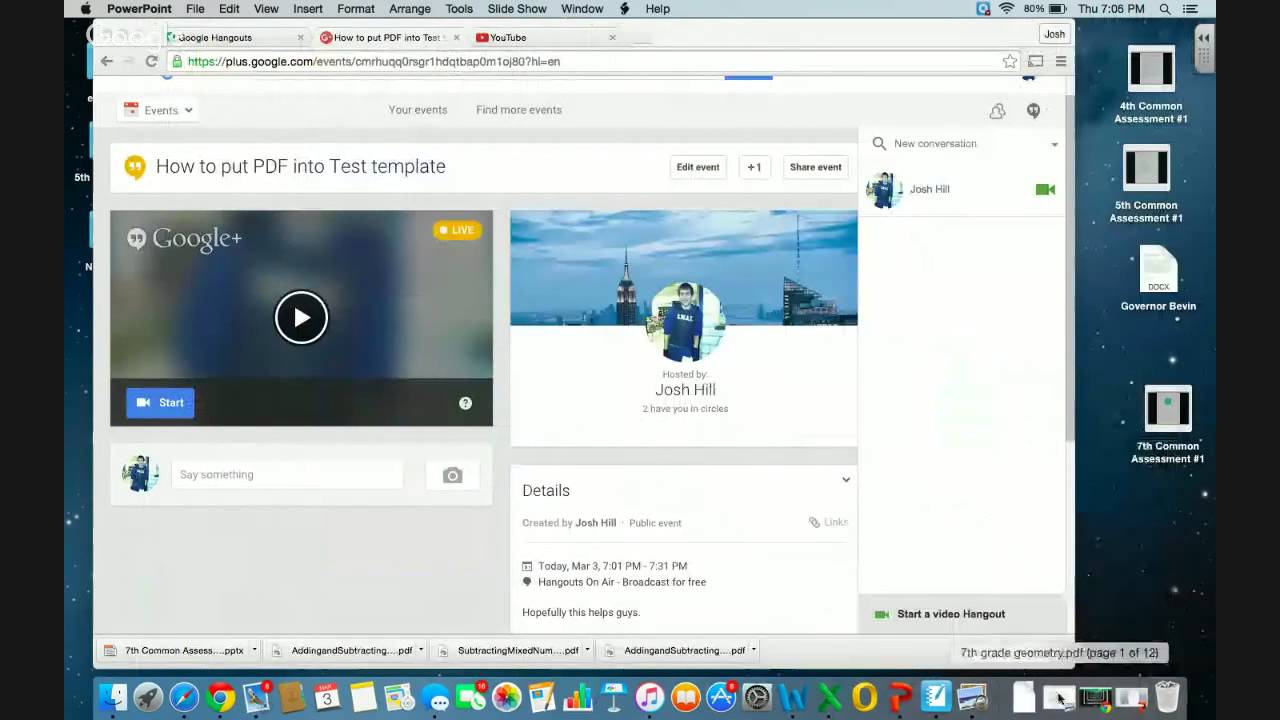This screenshot has width=1280, height=720.
Task: Open Microsoft Word from the dock
Action: pos(793,696)
